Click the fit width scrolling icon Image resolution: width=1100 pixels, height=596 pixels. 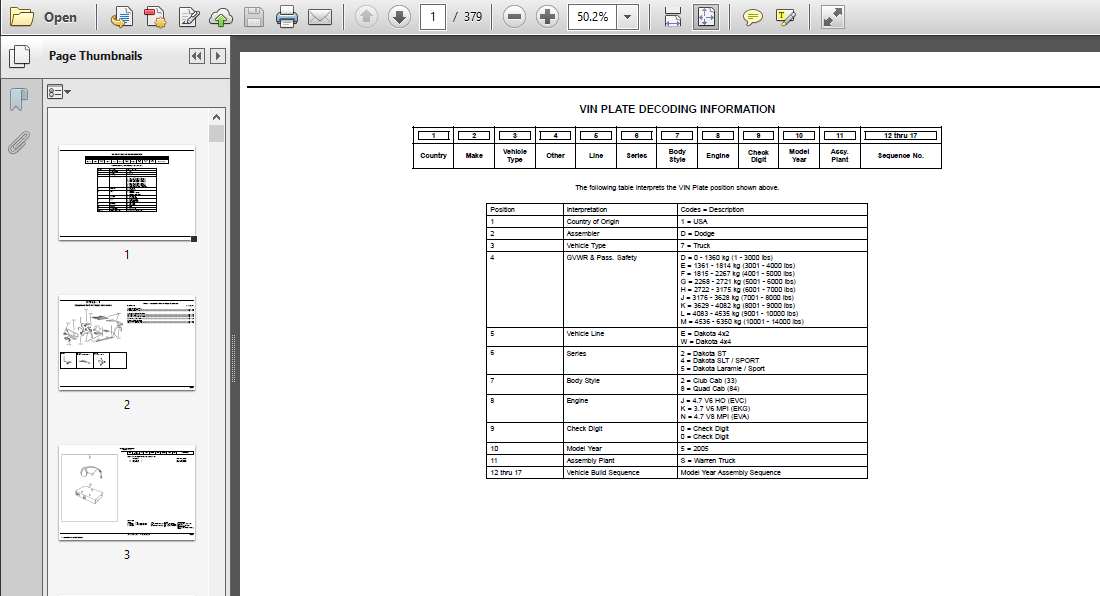pos(673,17)
